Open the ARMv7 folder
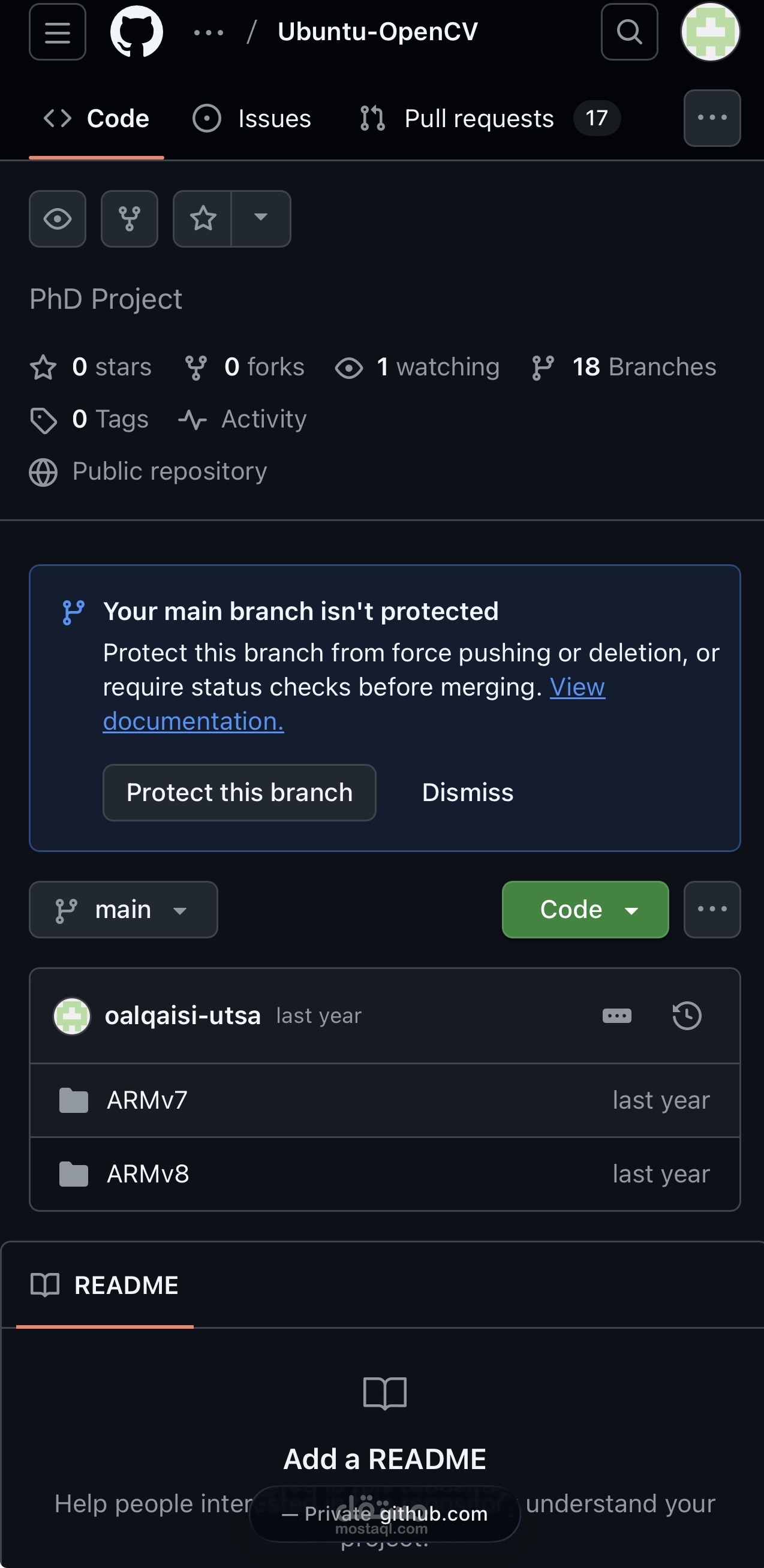 click(147, 1100)
